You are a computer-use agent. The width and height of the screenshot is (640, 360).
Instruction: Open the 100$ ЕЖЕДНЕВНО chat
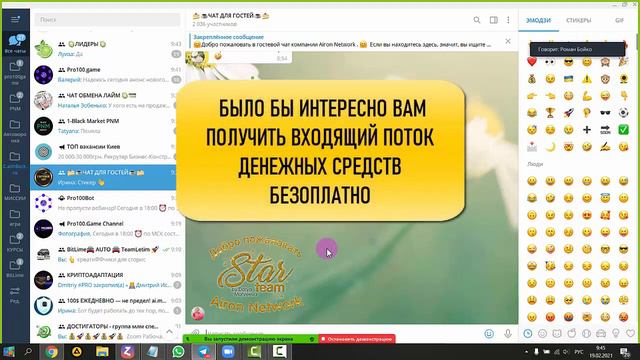pyautogui.click(x=107, y=306)
